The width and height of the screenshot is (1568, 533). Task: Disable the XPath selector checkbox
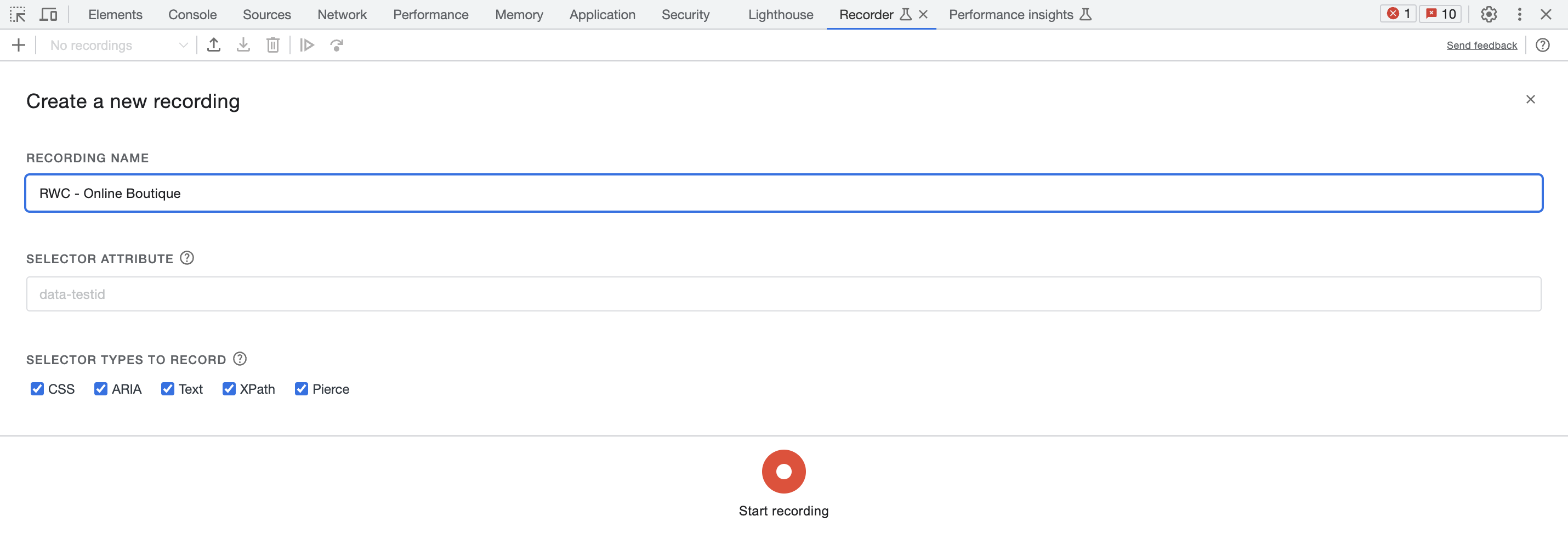(x=229, y=389)
